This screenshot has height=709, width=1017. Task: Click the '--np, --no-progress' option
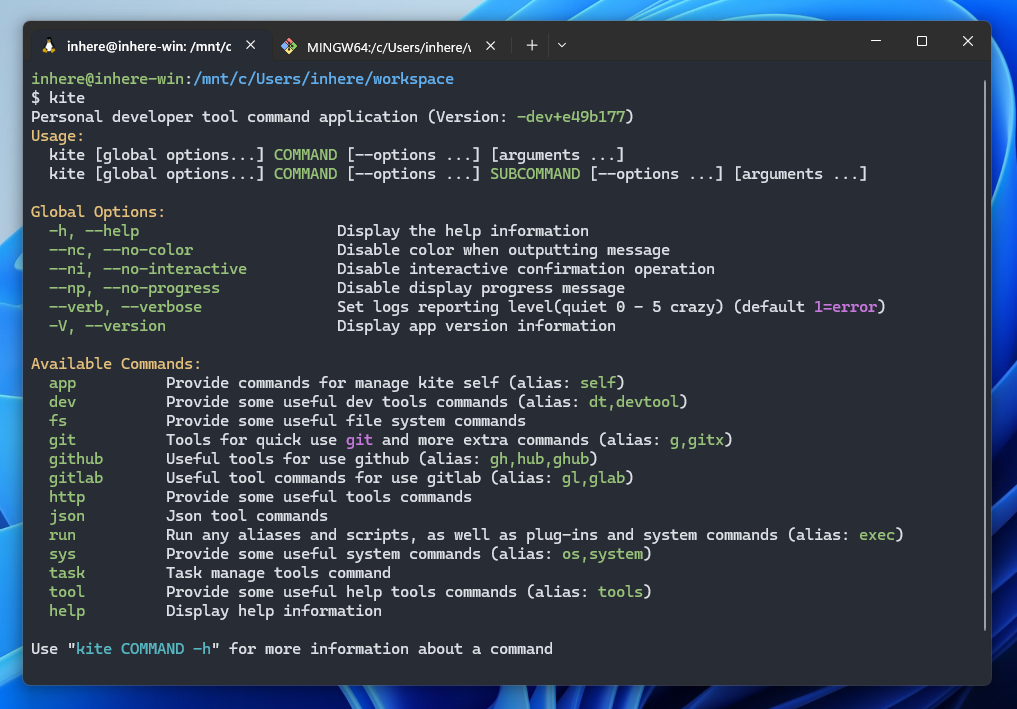pos(134,287)
